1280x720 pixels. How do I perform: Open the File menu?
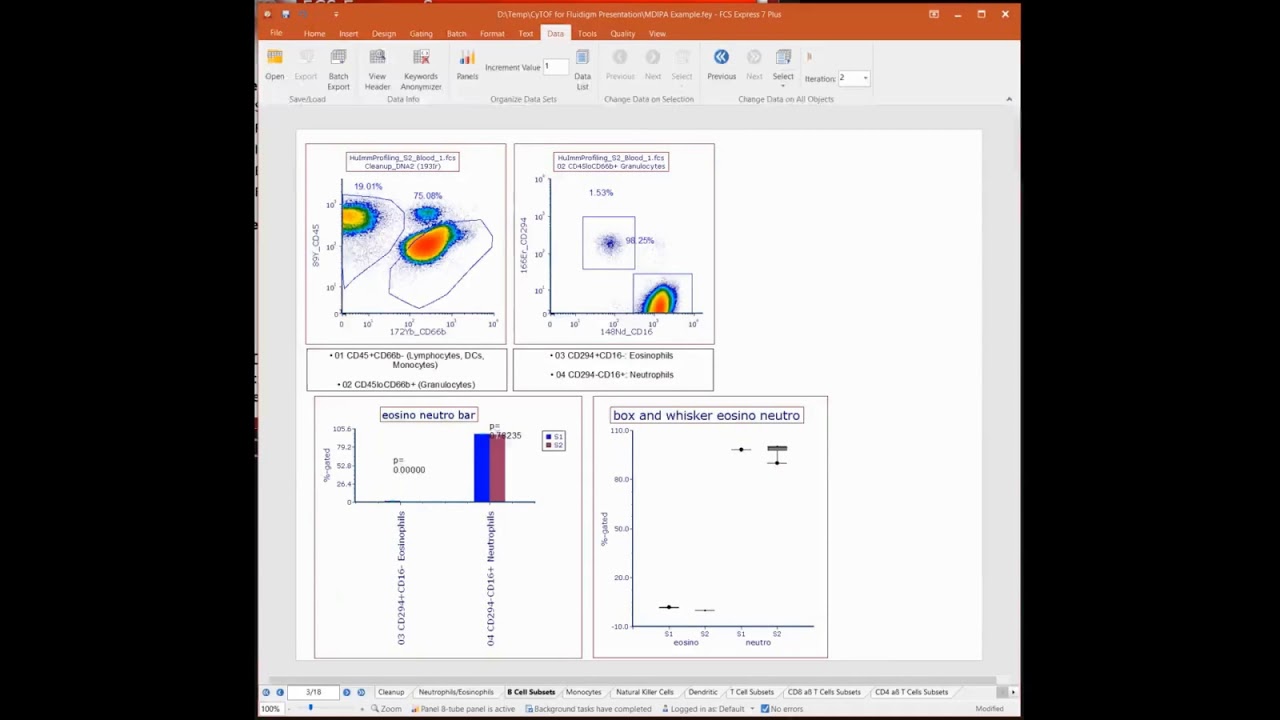(x=276, y=33)
